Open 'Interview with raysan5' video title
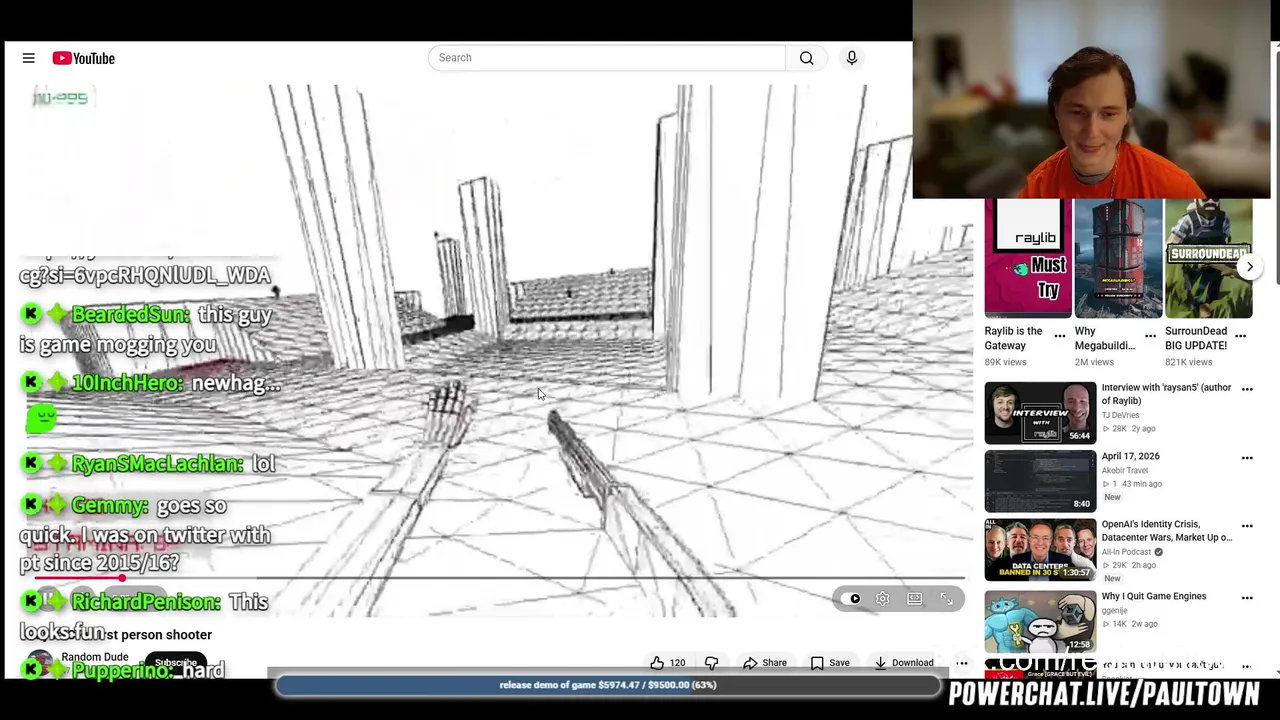Viewport: 1280px width, 720px height. [1166, 394]
